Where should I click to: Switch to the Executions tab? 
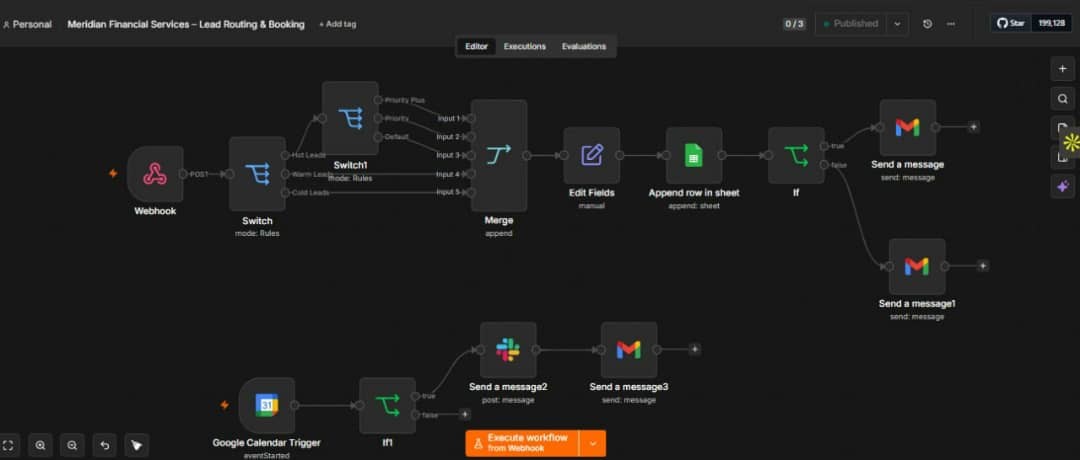(525, 46)
